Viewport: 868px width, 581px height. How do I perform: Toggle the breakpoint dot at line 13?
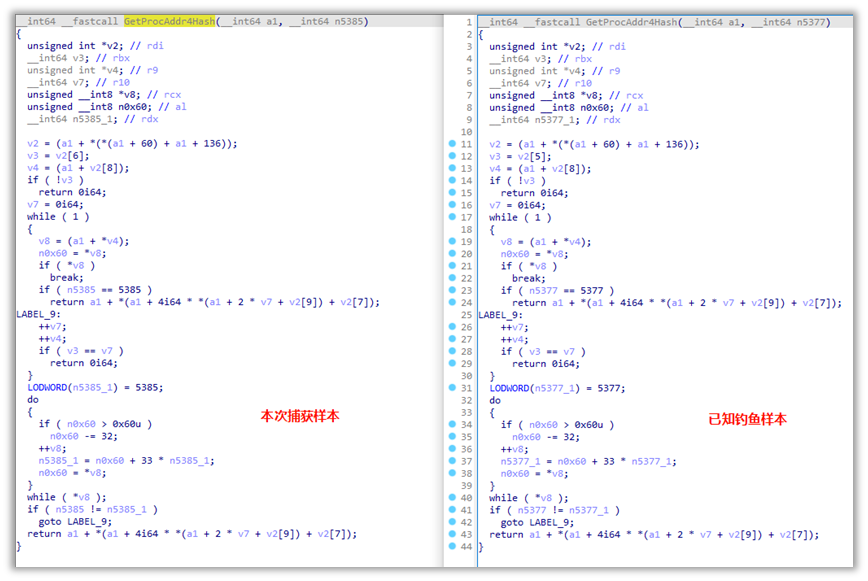pos(452,168)
